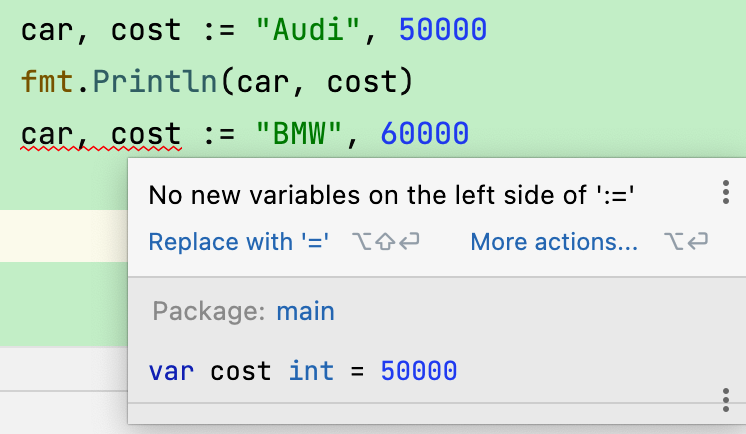Open the error tooltip's three-dot options menu
This screenshot has height=434, width=746.
[x=726, y=192]
